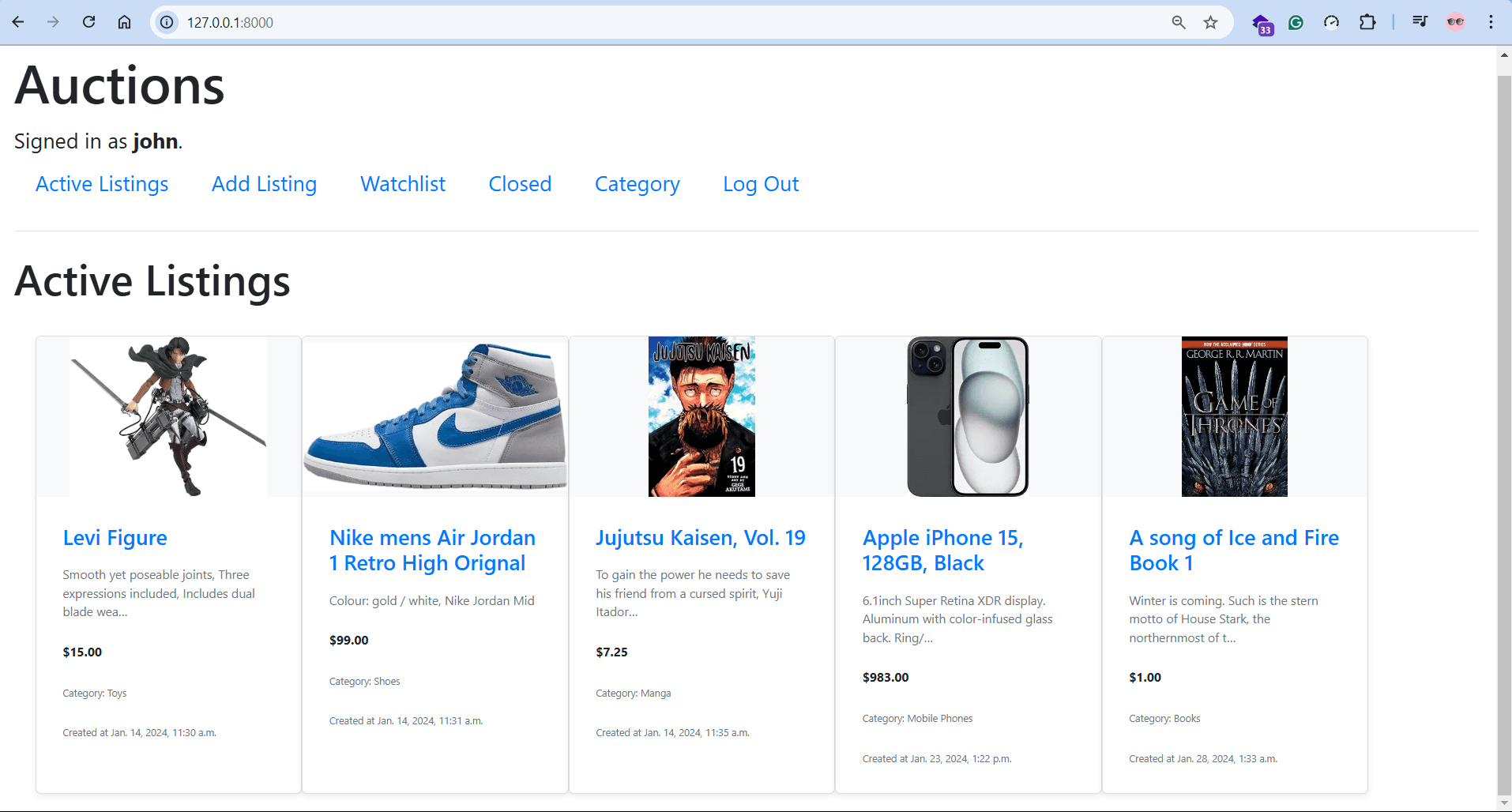The image size is (1512, 812).
Task: Click the Grammarly extension icon
Action: click(x=1296, y=22)
